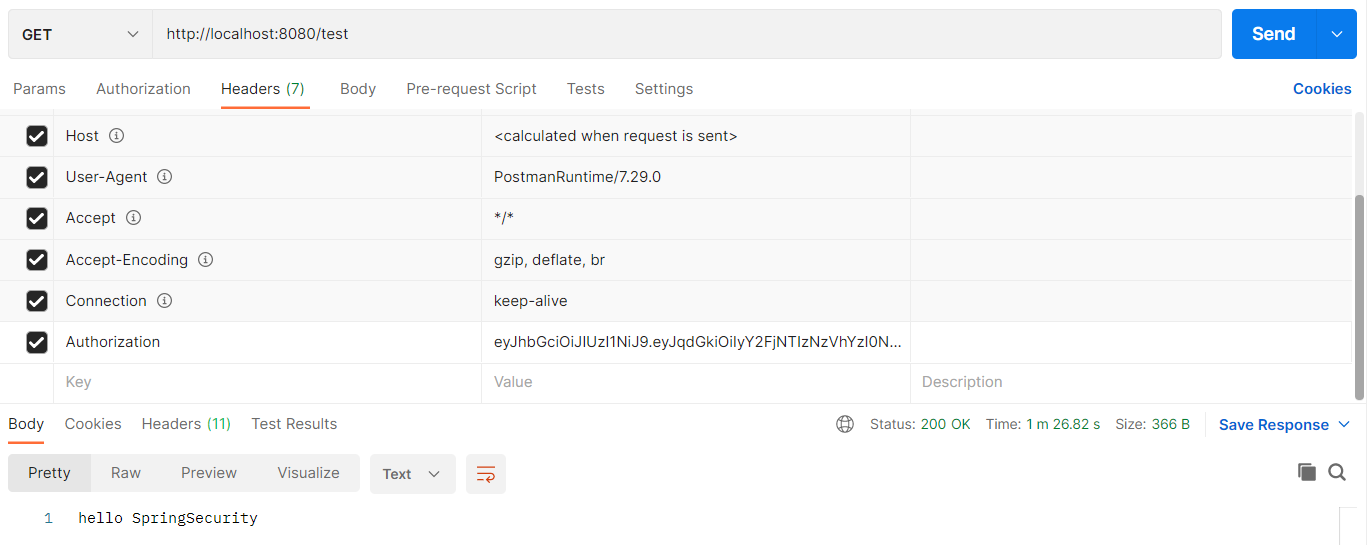Click the info icon beside Accept-Encoding
Viewport: 1371px width, 545px height.
point(205,260)
